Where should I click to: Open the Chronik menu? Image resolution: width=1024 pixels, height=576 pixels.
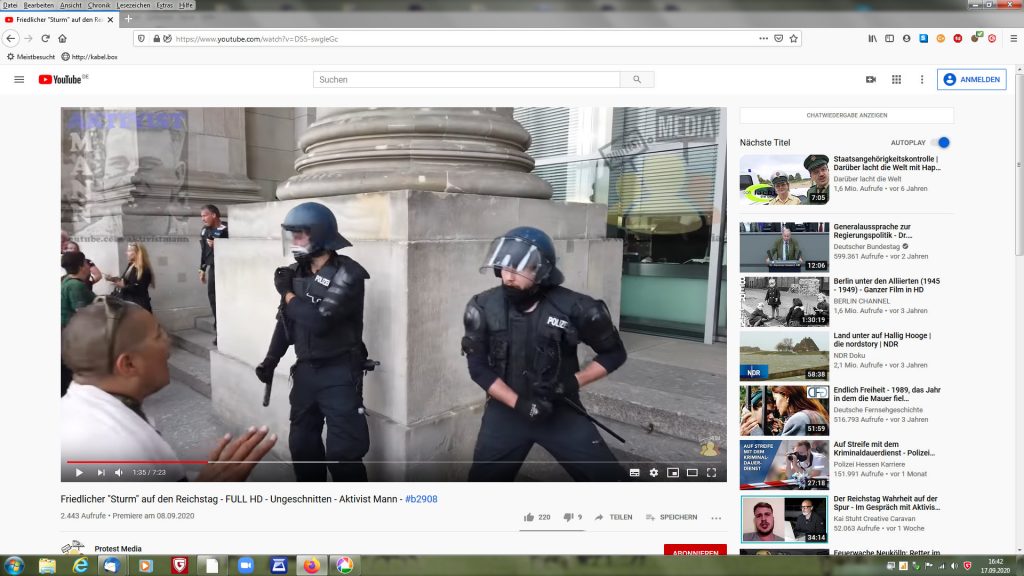point(99,5)
